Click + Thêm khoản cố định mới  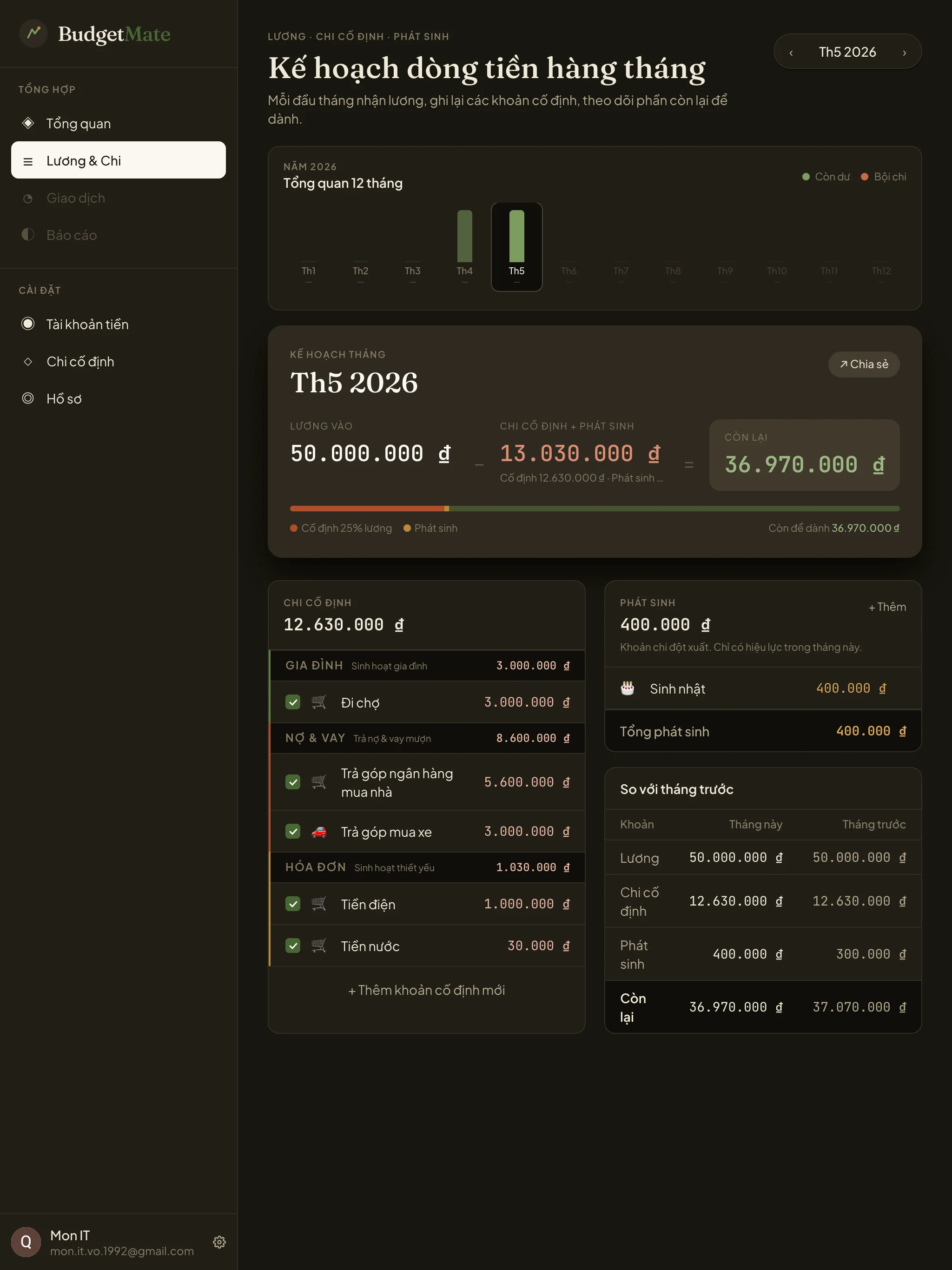click(427, 990)
